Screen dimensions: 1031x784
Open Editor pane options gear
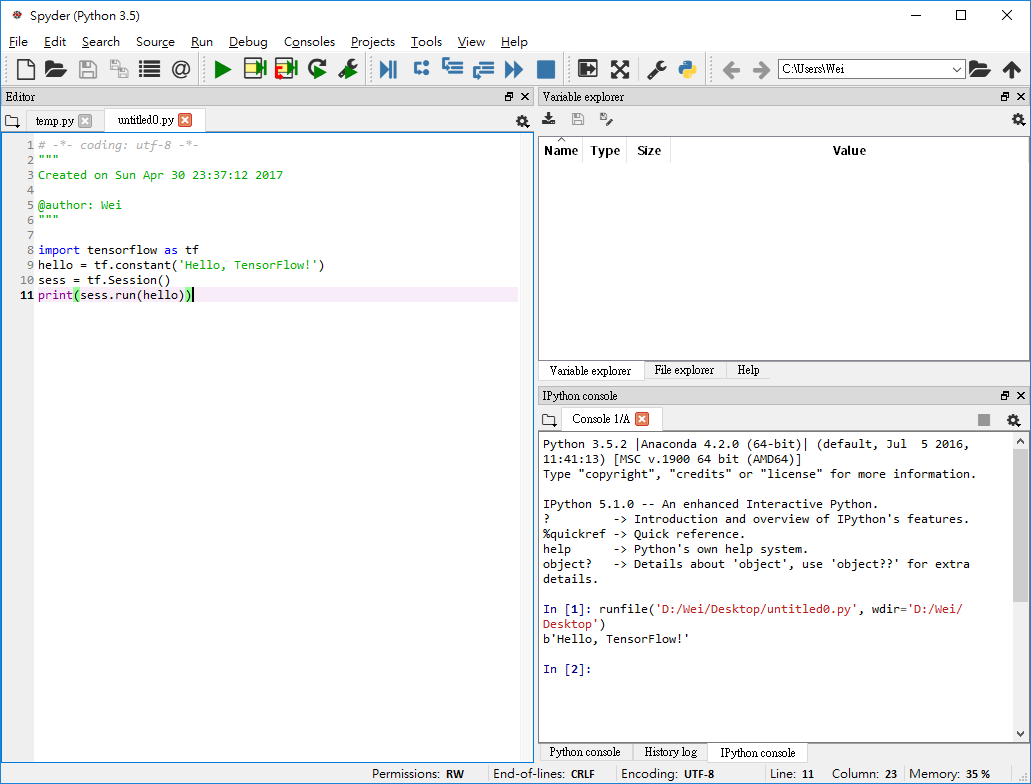[x=522, y=121]
